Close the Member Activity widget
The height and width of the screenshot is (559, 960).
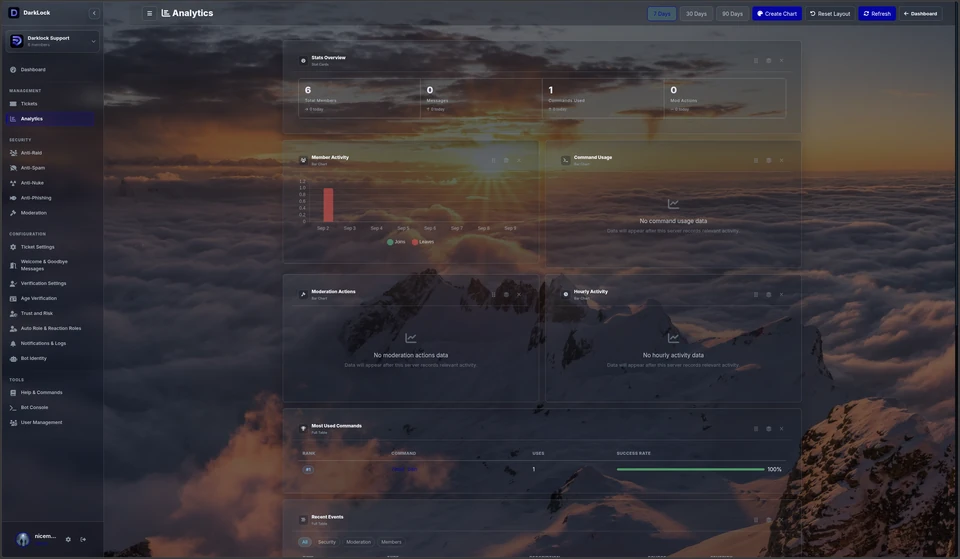[x=519, y=160]
